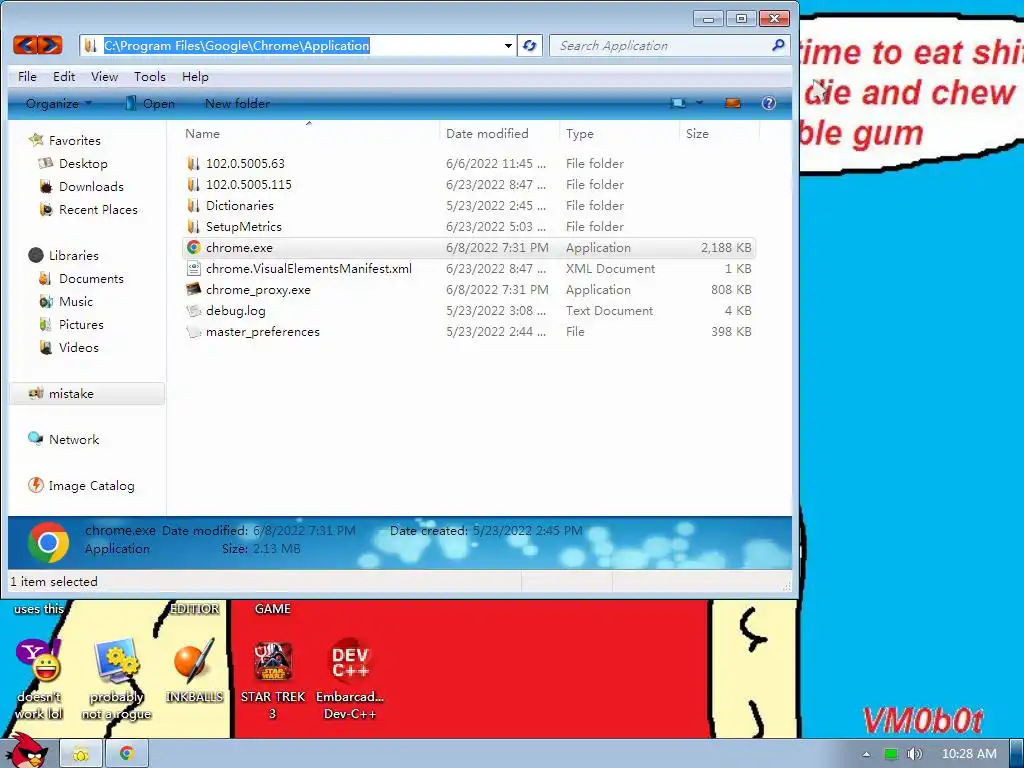Image resolution: width=1024 pixels, height=768 pixels.
Task: Click the Back navigation arrow
Action: pyautogui.click(x=25, y=45)
